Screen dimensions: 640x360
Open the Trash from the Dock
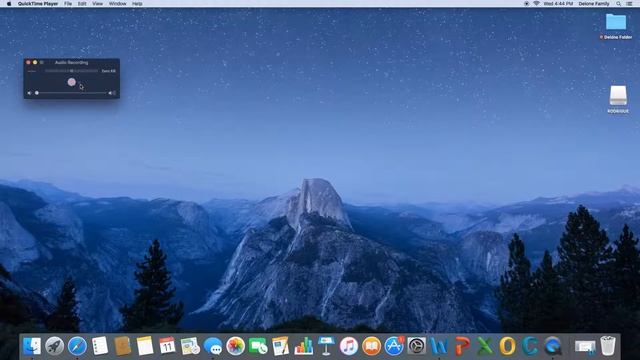click(x=608, y=346)
